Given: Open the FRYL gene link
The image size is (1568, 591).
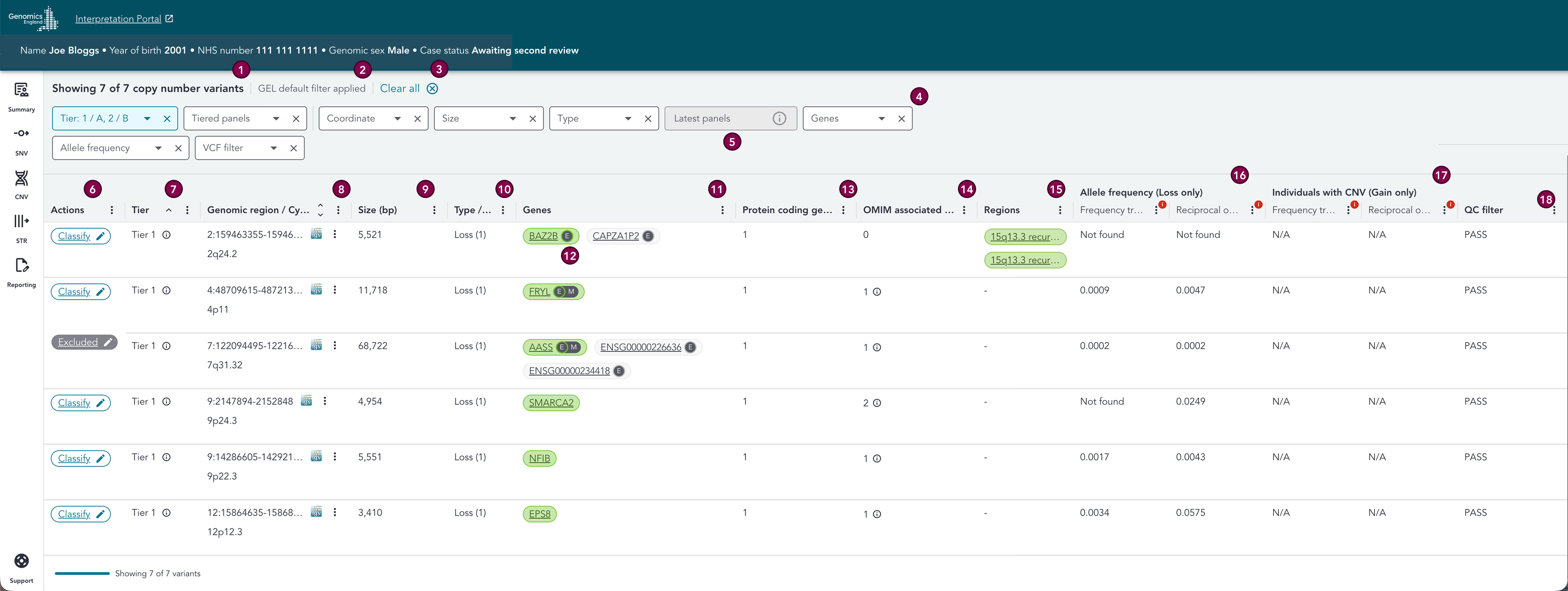Looking at the screenshot, I should [x=539, y=292].
